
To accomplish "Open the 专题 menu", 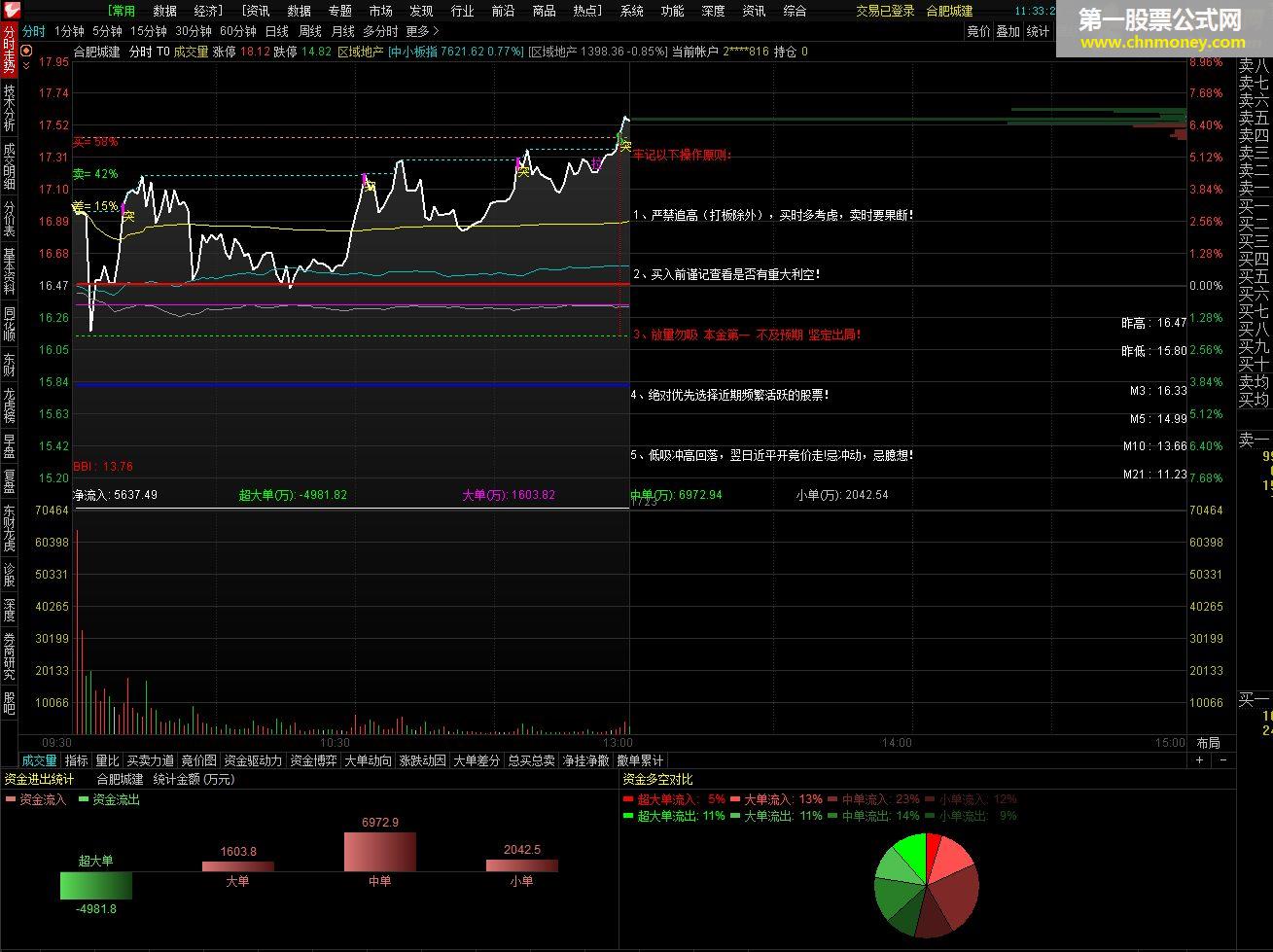I will tap(340, 11).
